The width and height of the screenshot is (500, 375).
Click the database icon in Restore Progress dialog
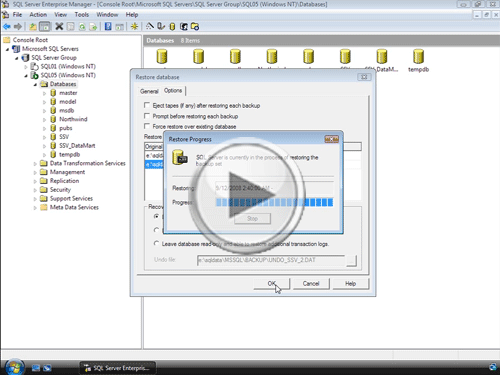point(180,158)
